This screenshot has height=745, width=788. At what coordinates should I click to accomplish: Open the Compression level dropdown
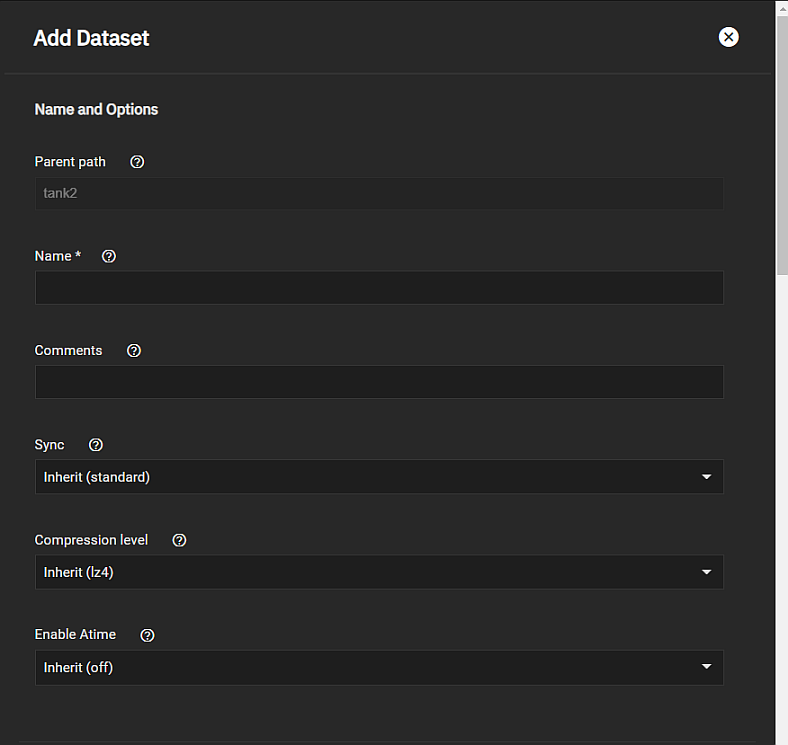tap(378, 572)
